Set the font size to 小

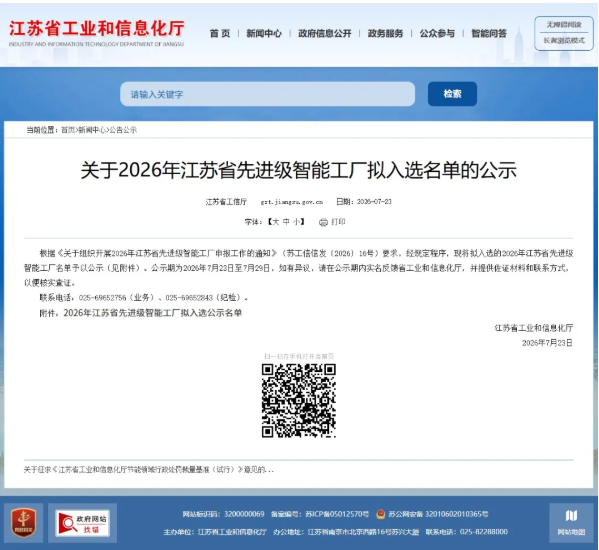pyautogui.click(x=296, y=222)
